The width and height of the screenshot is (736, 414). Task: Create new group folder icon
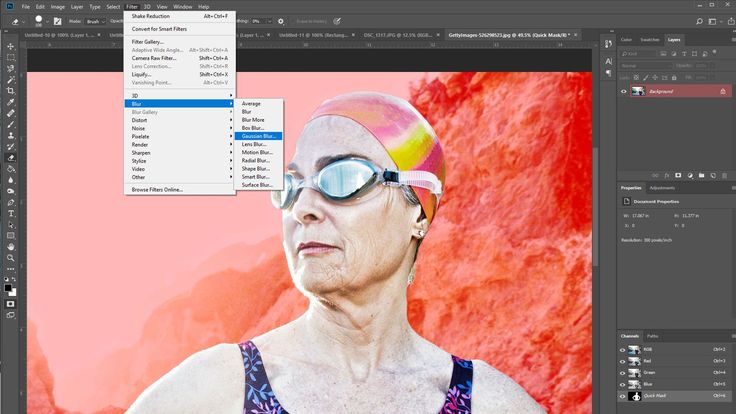[x=701, y=176]
